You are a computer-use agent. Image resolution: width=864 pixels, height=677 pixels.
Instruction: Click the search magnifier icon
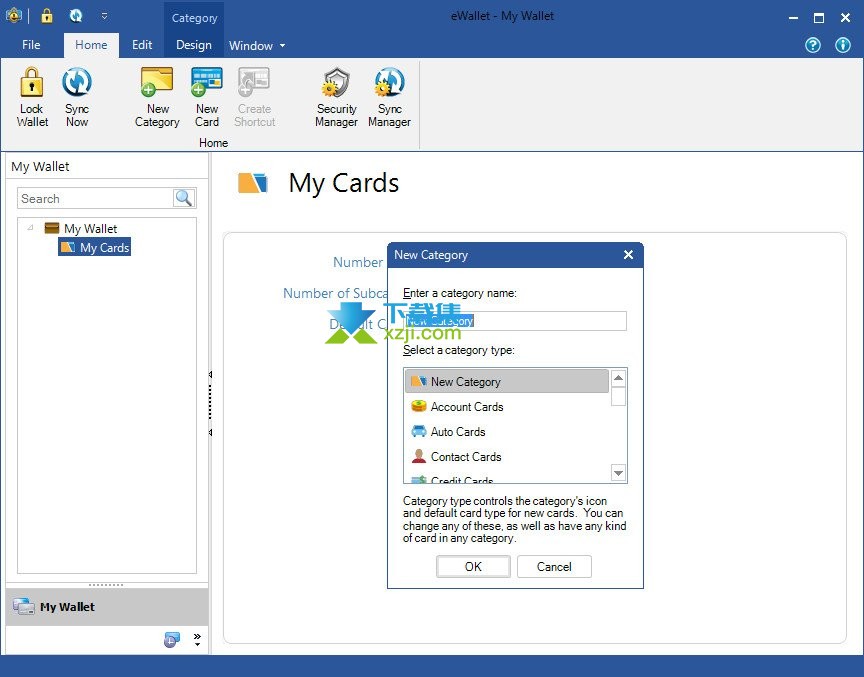183,198
